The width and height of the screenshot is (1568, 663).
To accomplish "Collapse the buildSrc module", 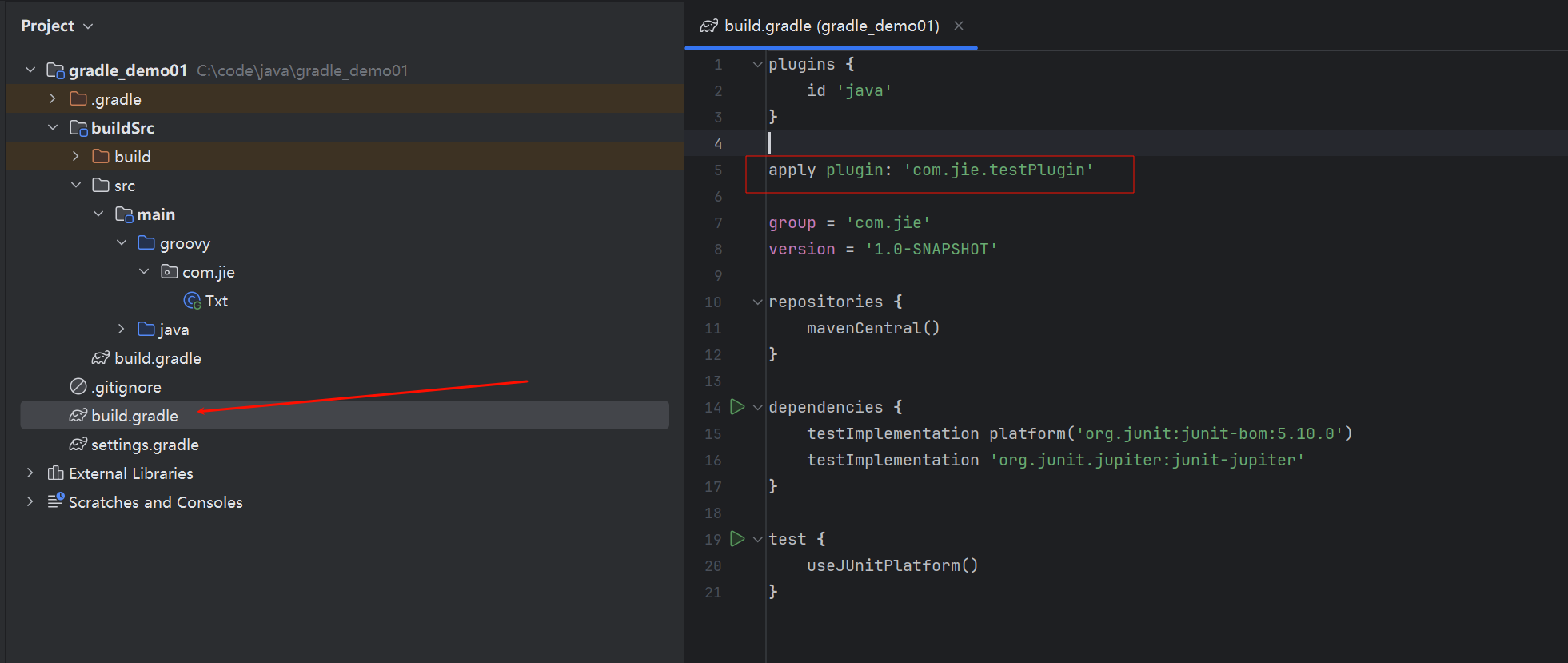I will click(53, 128).
